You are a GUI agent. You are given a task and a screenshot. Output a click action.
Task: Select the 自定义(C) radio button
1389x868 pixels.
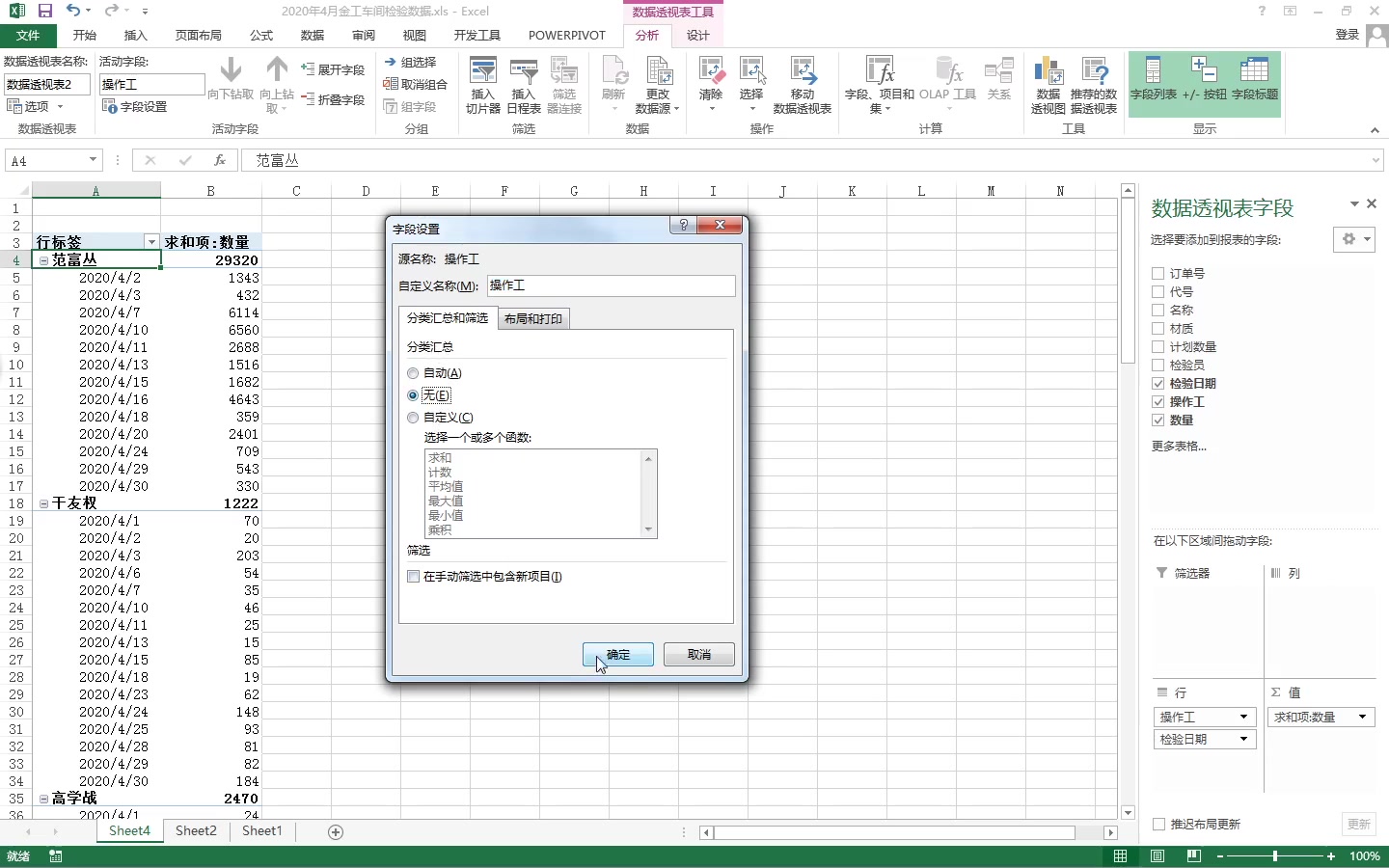coord(413,418)
